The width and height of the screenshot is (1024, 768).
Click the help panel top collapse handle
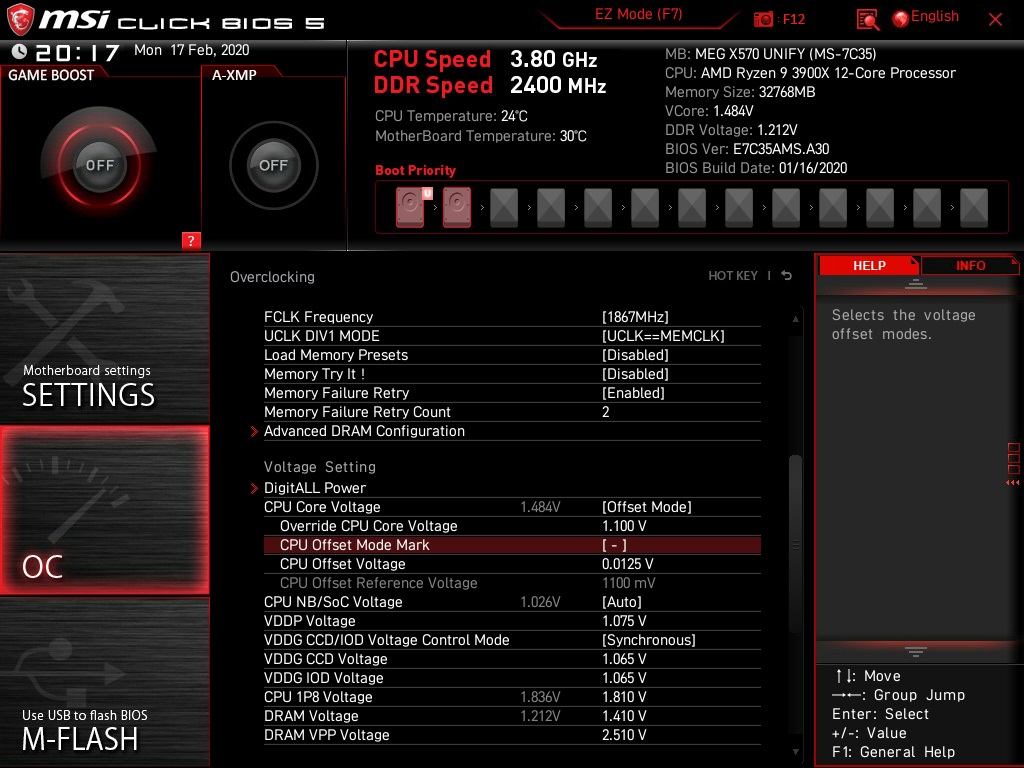(x=916, y=284)
